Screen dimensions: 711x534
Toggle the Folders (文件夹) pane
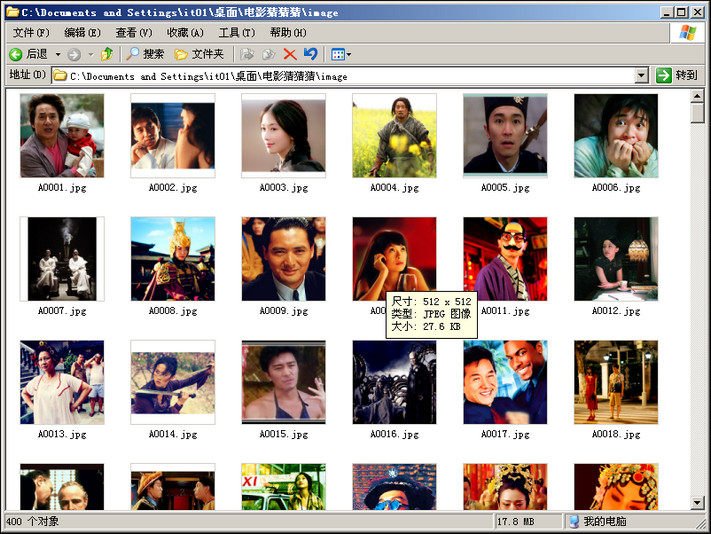pos(200,54)
